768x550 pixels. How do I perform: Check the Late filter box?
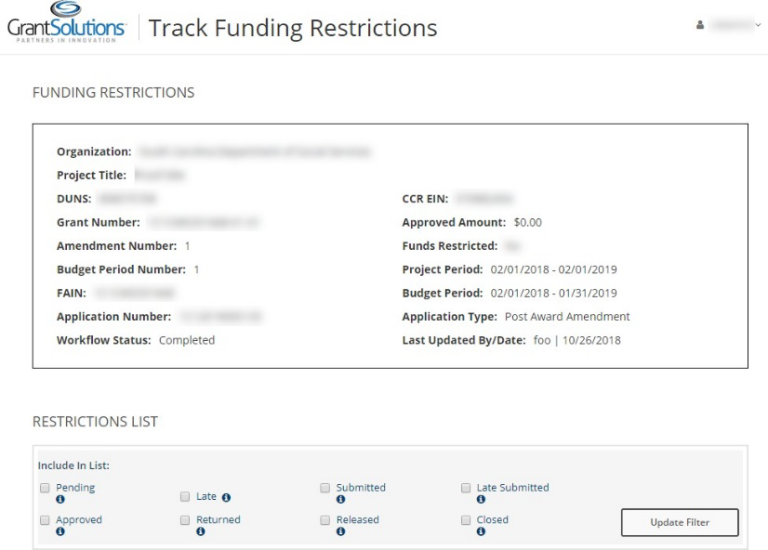[x=185, y=496]
